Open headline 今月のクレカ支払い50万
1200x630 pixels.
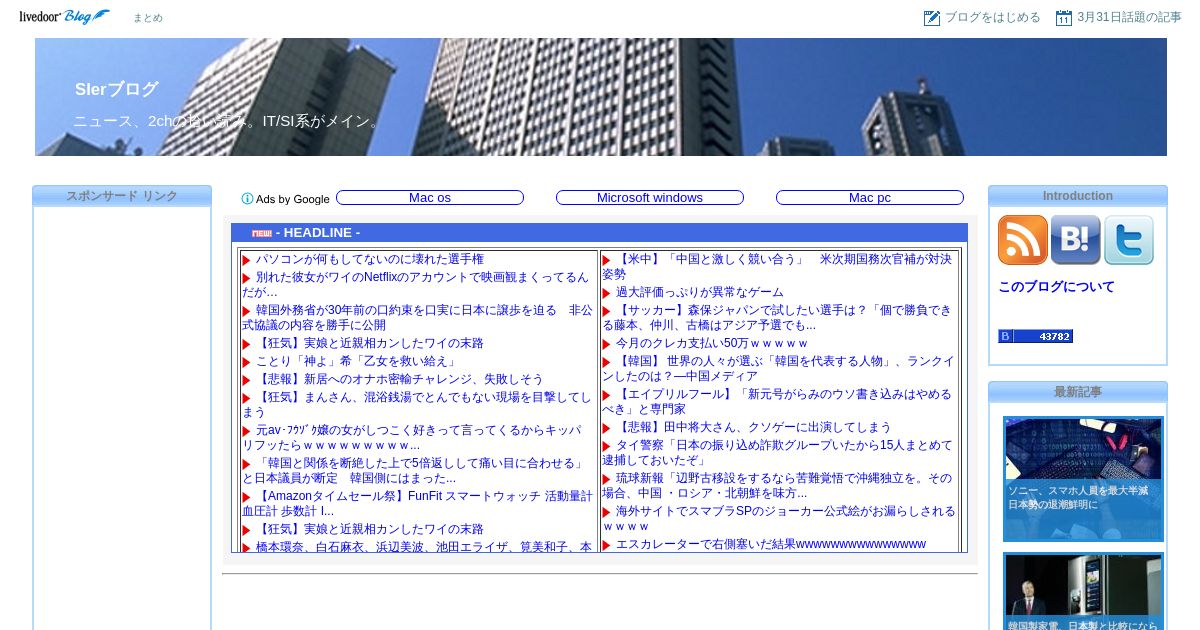pyautogui.click(x=712, y=343)
